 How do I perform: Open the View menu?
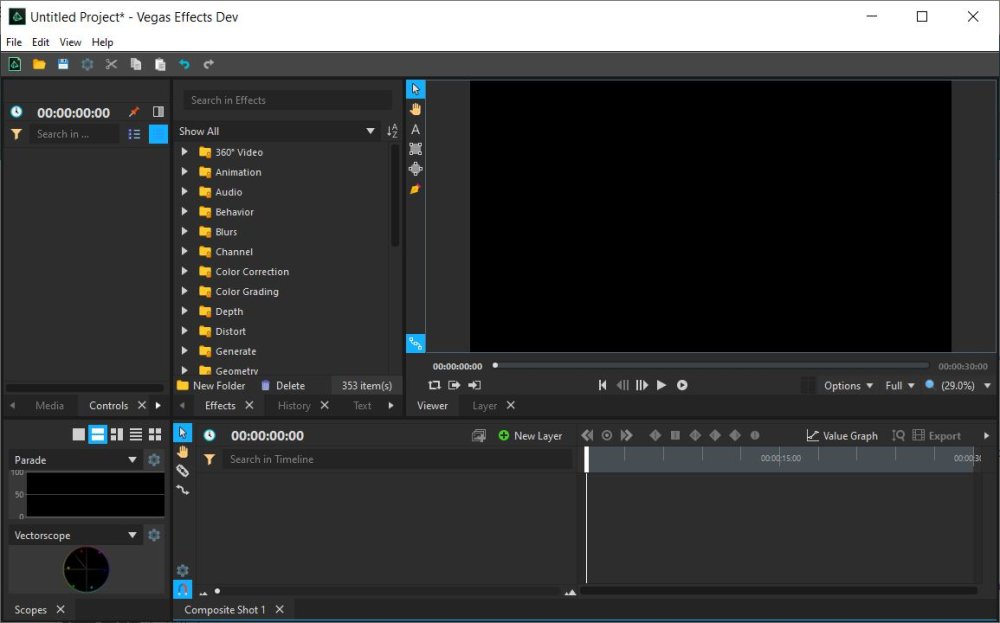[x=70, y=42]
